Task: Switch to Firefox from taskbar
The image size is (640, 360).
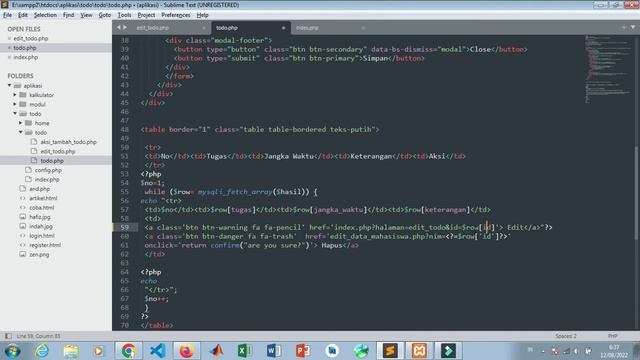Action: pos(187,351)
